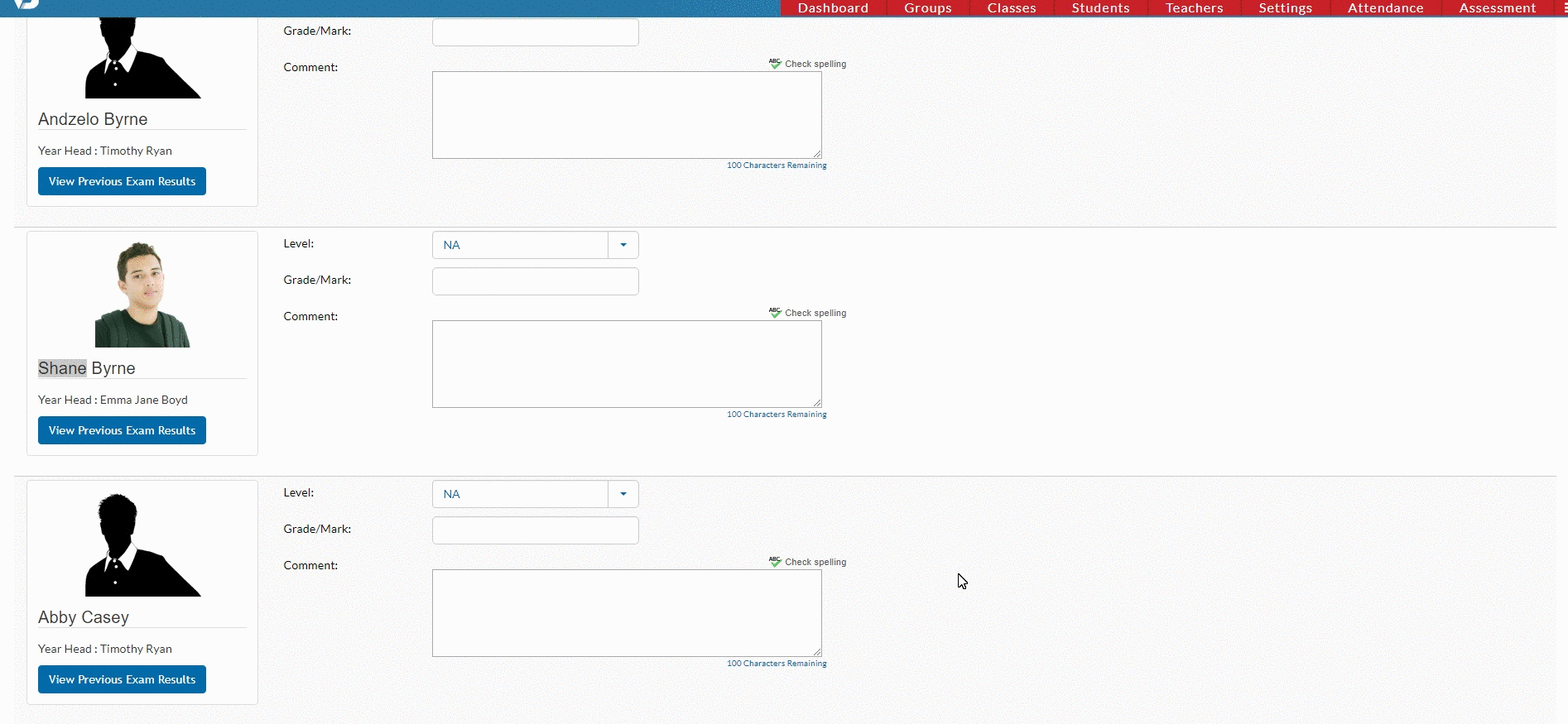Image resolution: width=1568 pixels, height=724 pixels.
Task: Open the Classes menu item
Action: 1012,8
